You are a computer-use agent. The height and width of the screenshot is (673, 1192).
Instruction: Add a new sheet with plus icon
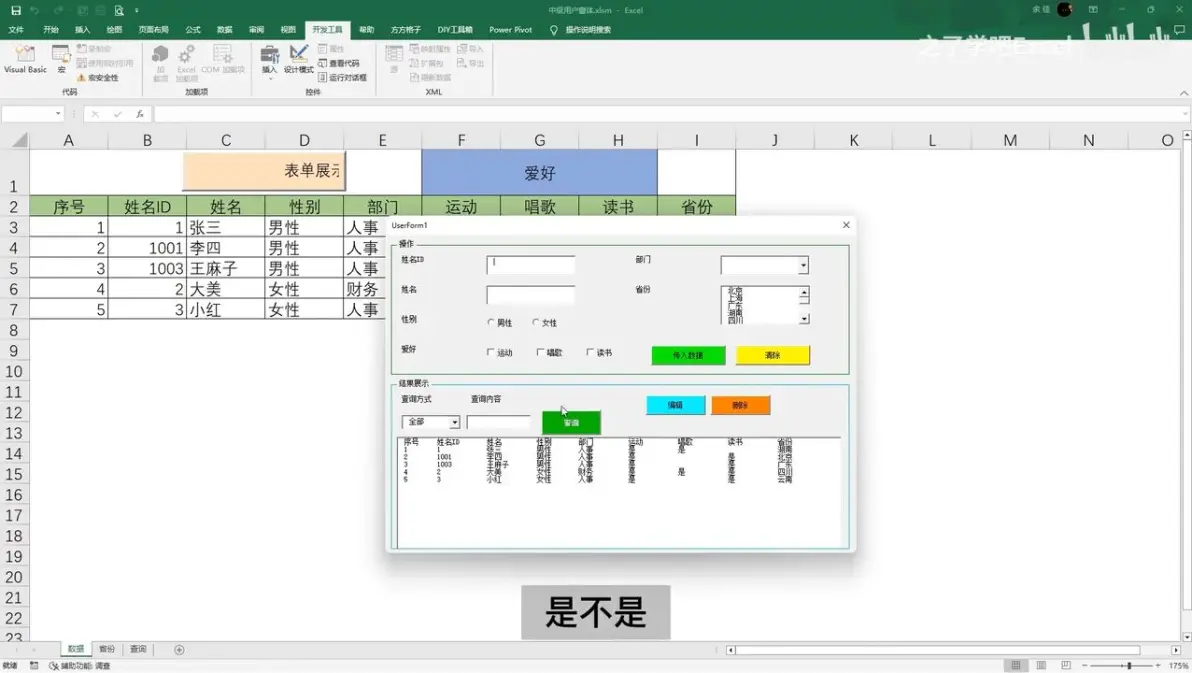pos(179,650)
